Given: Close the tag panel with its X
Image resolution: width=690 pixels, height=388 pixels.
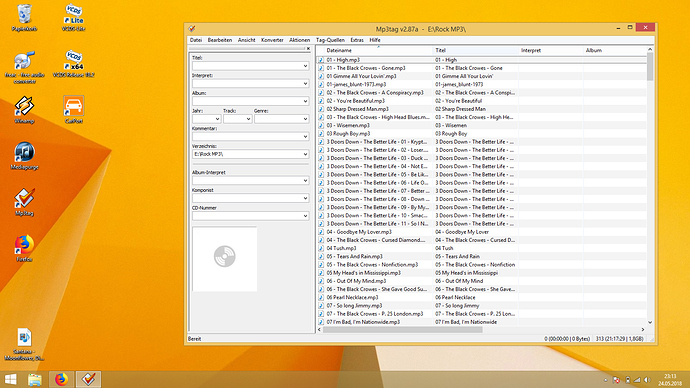Looking at the screenshot, I should [x=308, y=49].
